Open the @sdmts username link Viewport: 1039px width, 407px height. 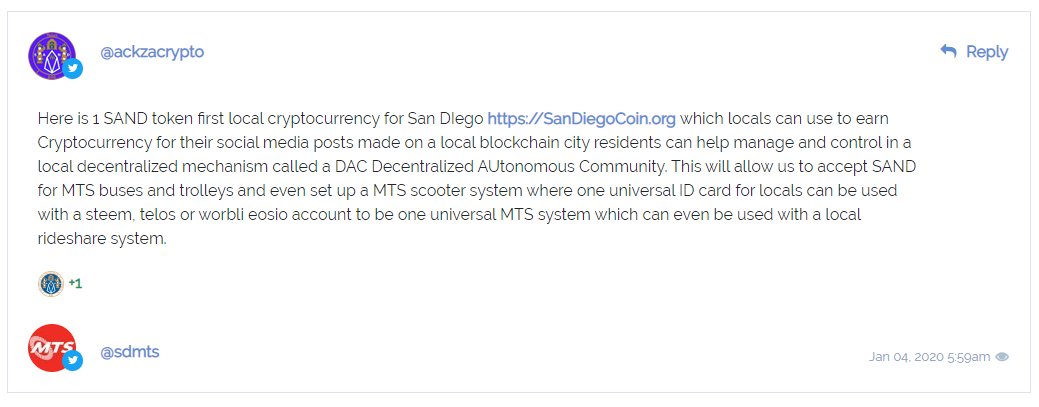coord(130,352)
